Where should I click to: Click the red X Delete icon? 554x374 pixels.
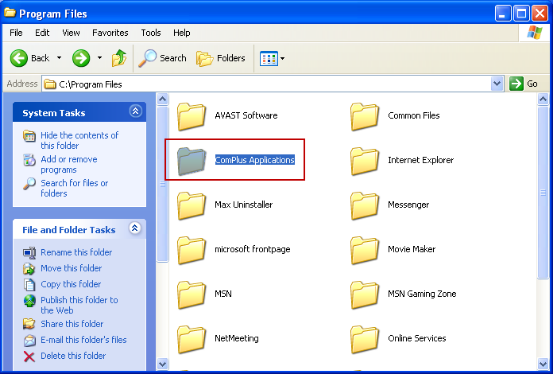tap(29, 356)
